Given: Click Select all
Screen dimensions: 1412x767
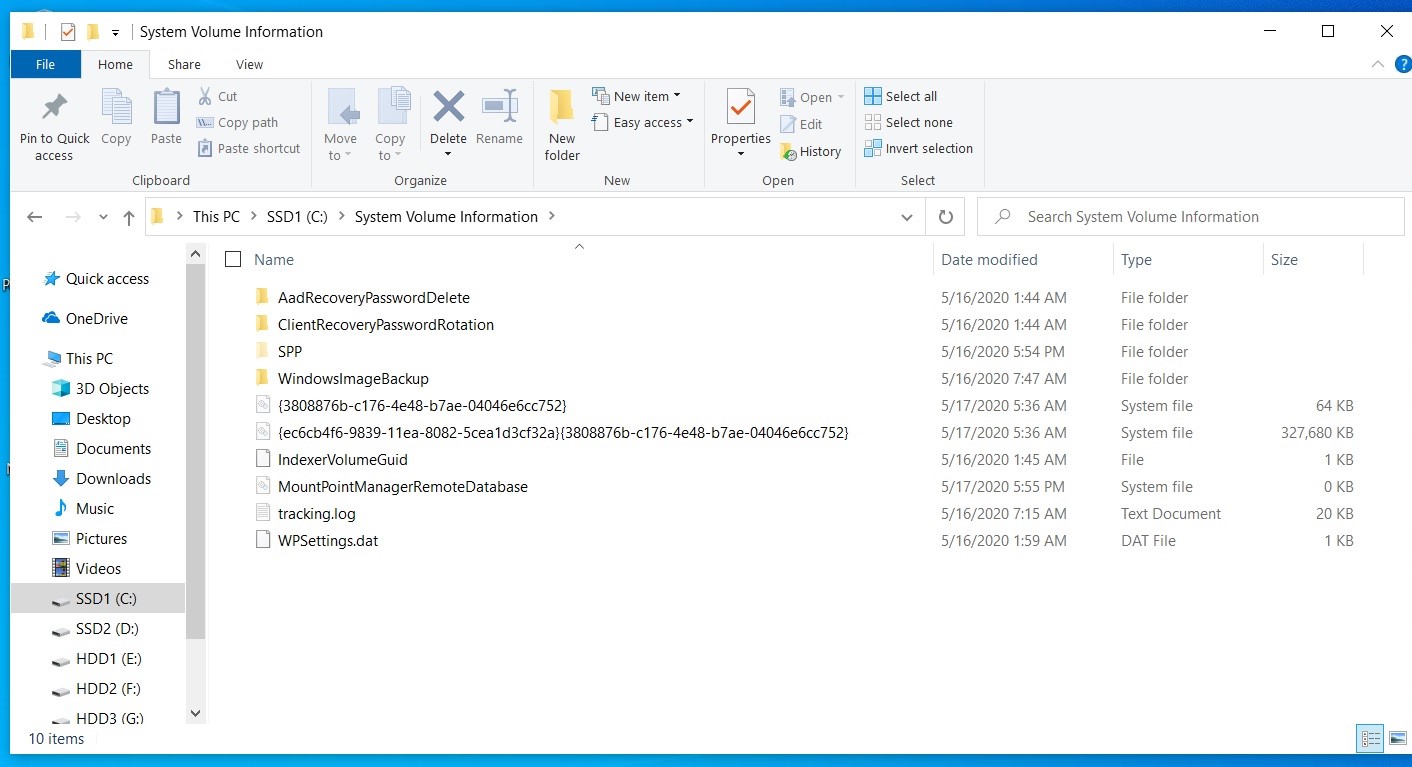Looking at the screenshot, I should [901, 96].
